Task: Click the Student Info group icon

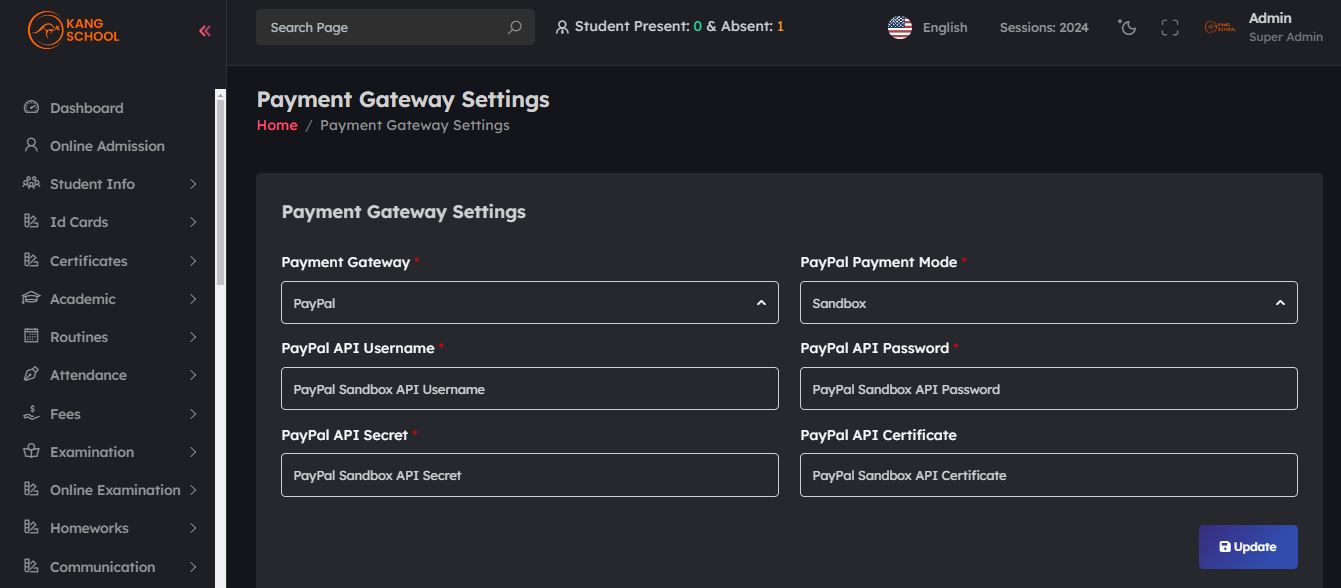Action: (x=31, y=183)
